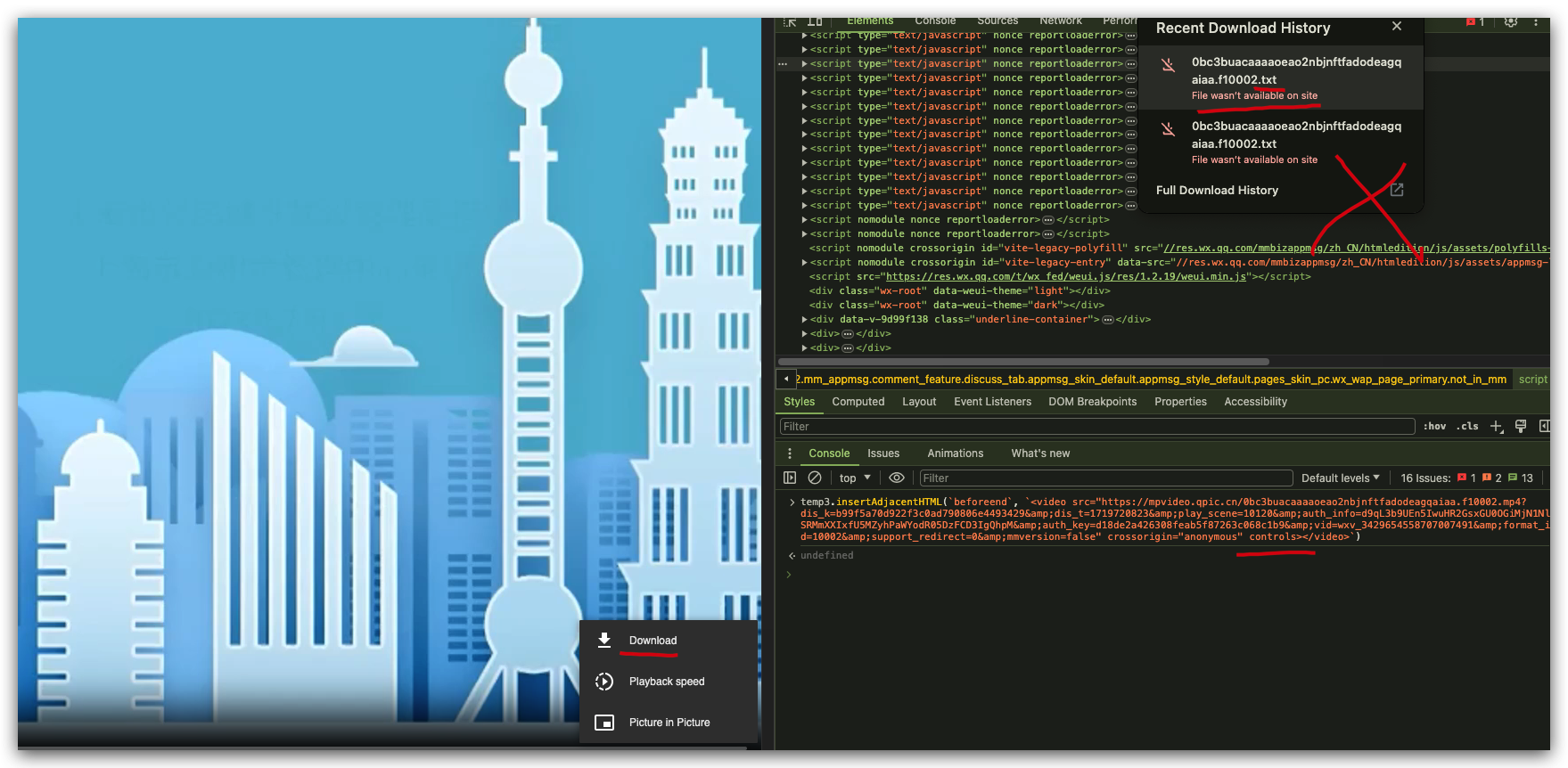The width and height of the screenshot is (1568, 768).
Task: Open the rendering emulation paintbrush icon
Action: point(1521,427)
